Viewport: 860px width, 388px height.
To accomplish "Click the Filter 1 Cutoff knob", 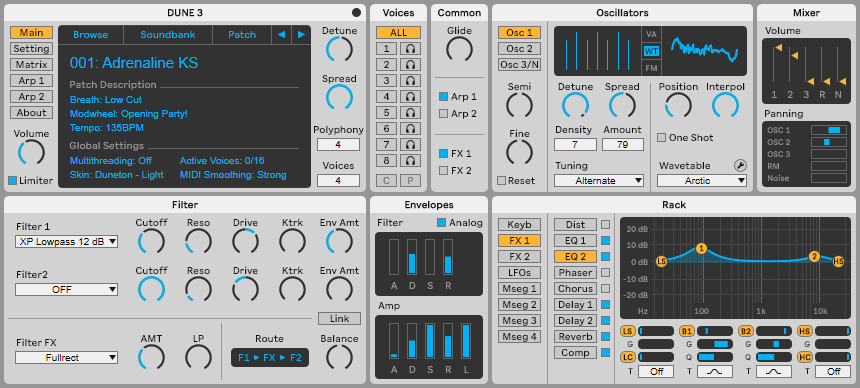I will 151,241.
